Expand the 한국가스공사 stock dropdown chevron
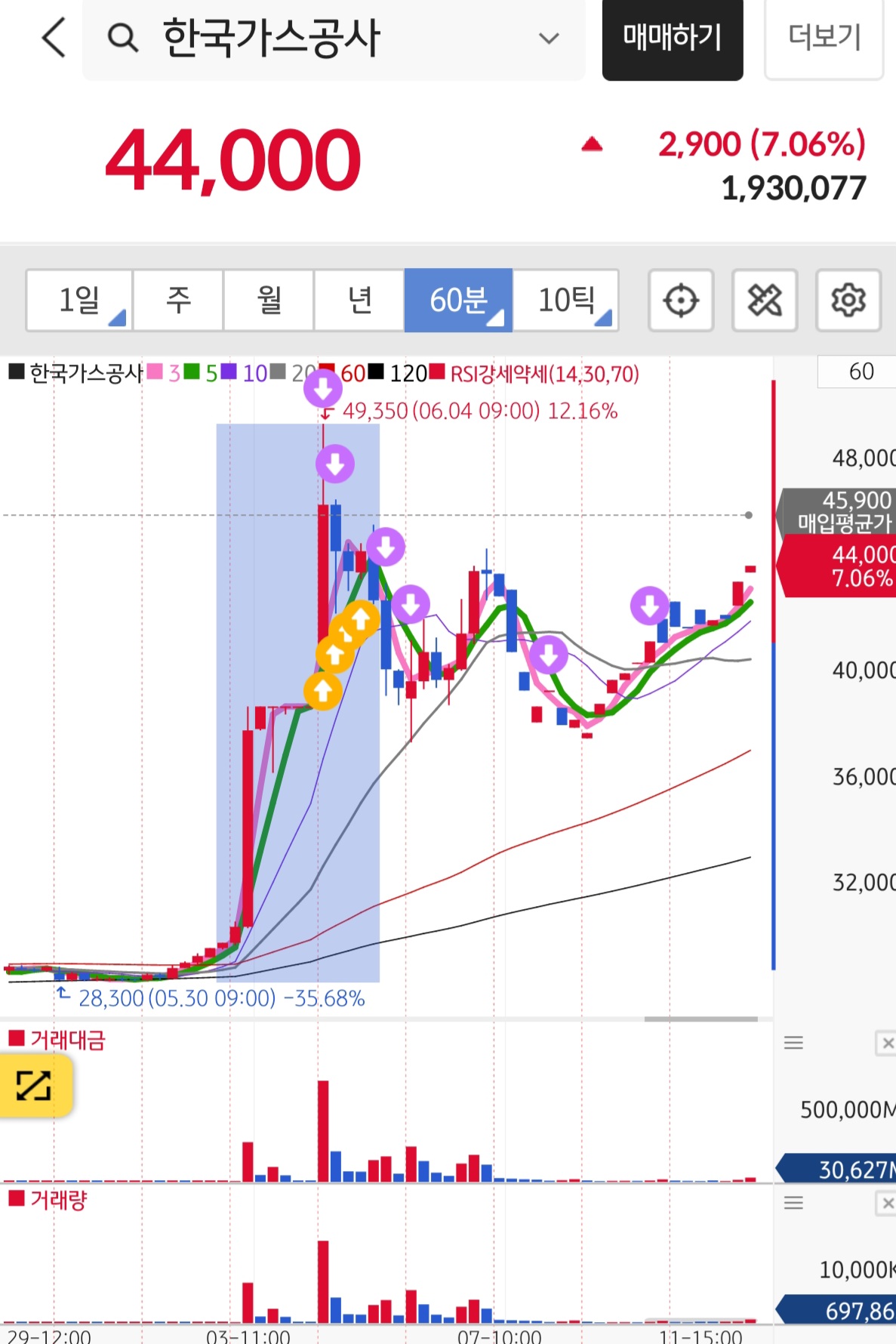Image resolution: width=896 pixels, height=1344 pixels. point(549,38)
